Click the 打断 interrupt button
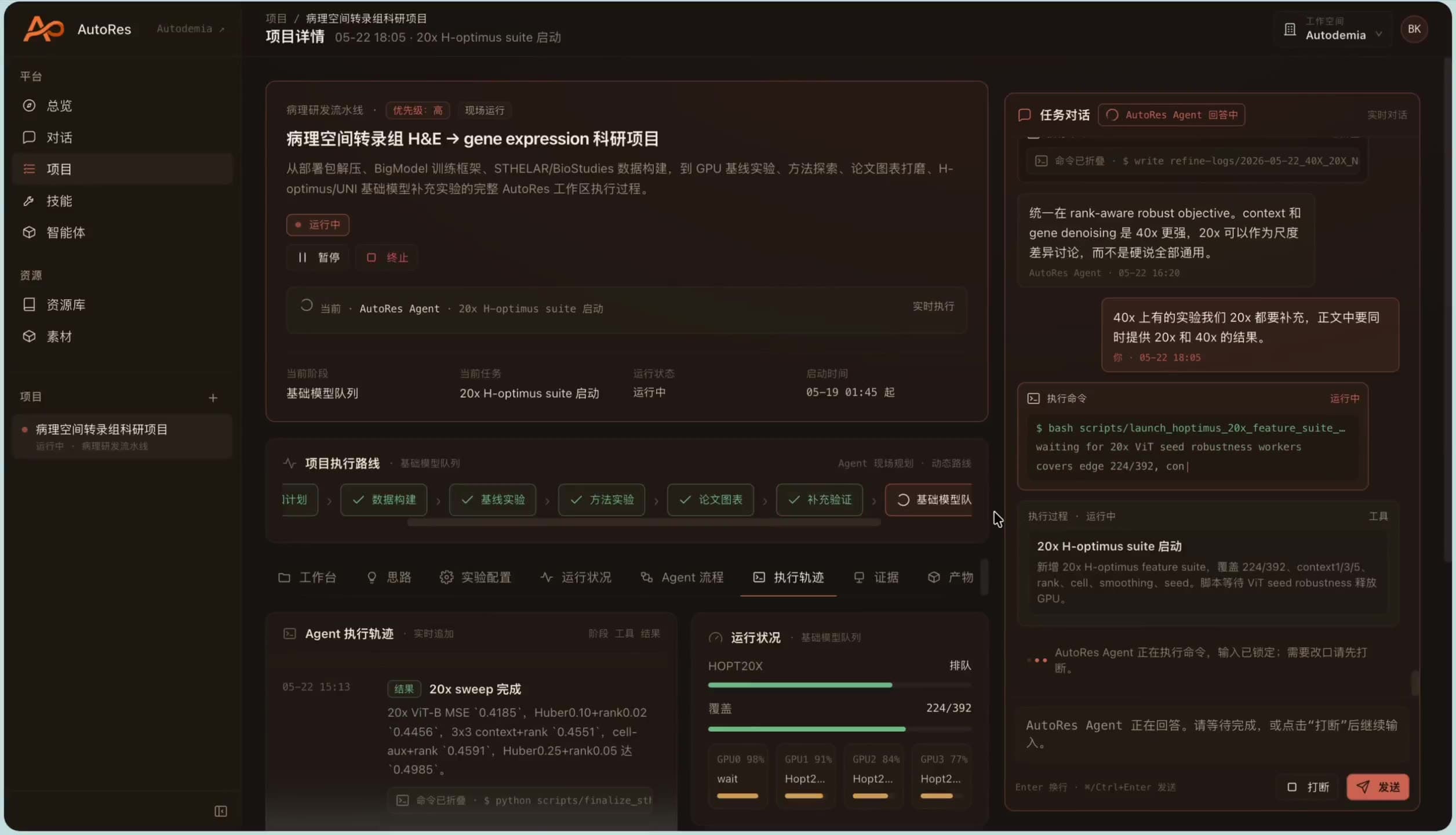Image resolution: width=1456 pixels, height=835 pixels. pos(1308,787)
